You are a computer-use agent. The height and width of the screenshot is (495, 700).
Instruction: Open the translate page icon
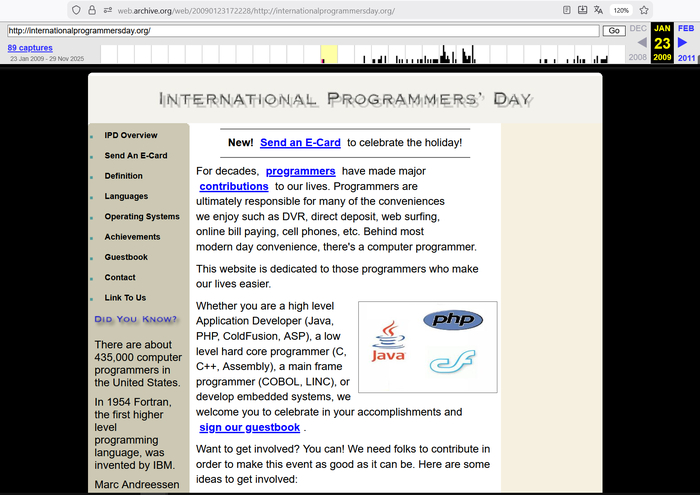coord(598,10)
